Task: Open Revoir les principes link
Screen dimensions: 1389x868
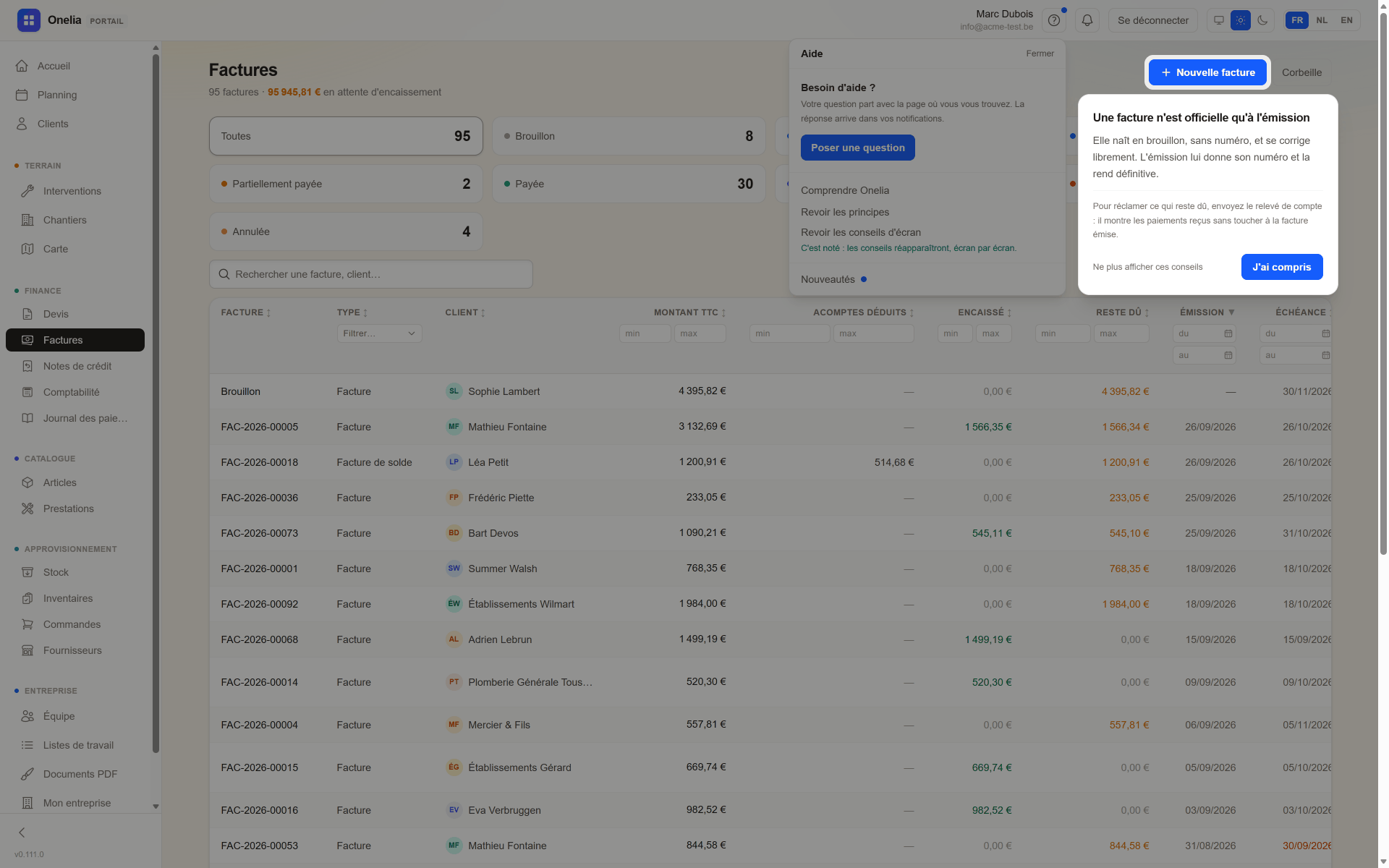Action: (x=845, y=212)
